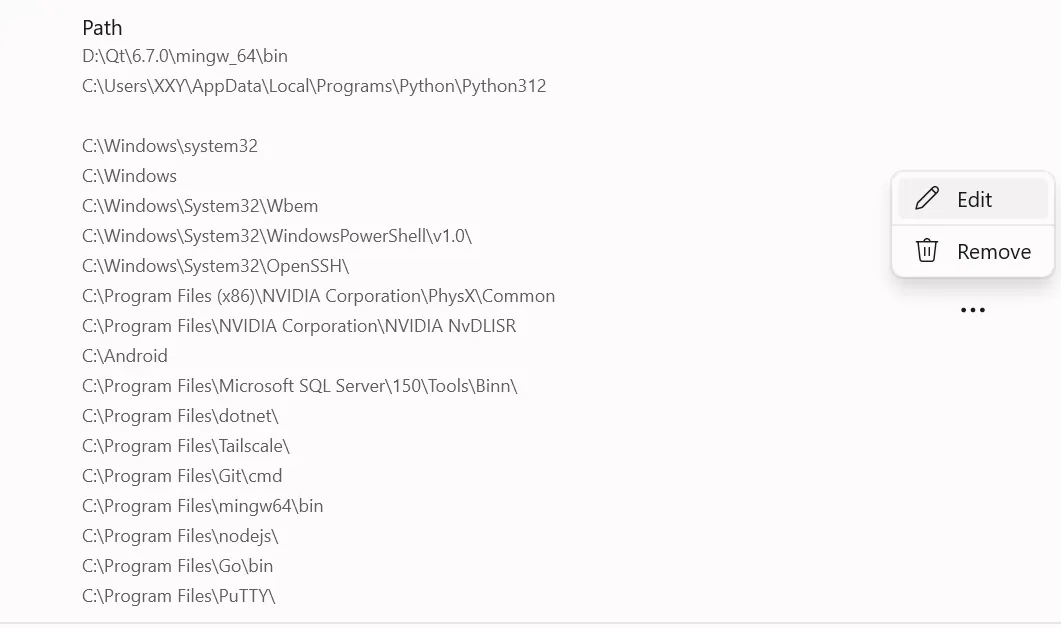This screenshot has height=628, width=1061.
Task: Click the Python312 path entry
Action: pyautogui.click(x=314, y=86)
